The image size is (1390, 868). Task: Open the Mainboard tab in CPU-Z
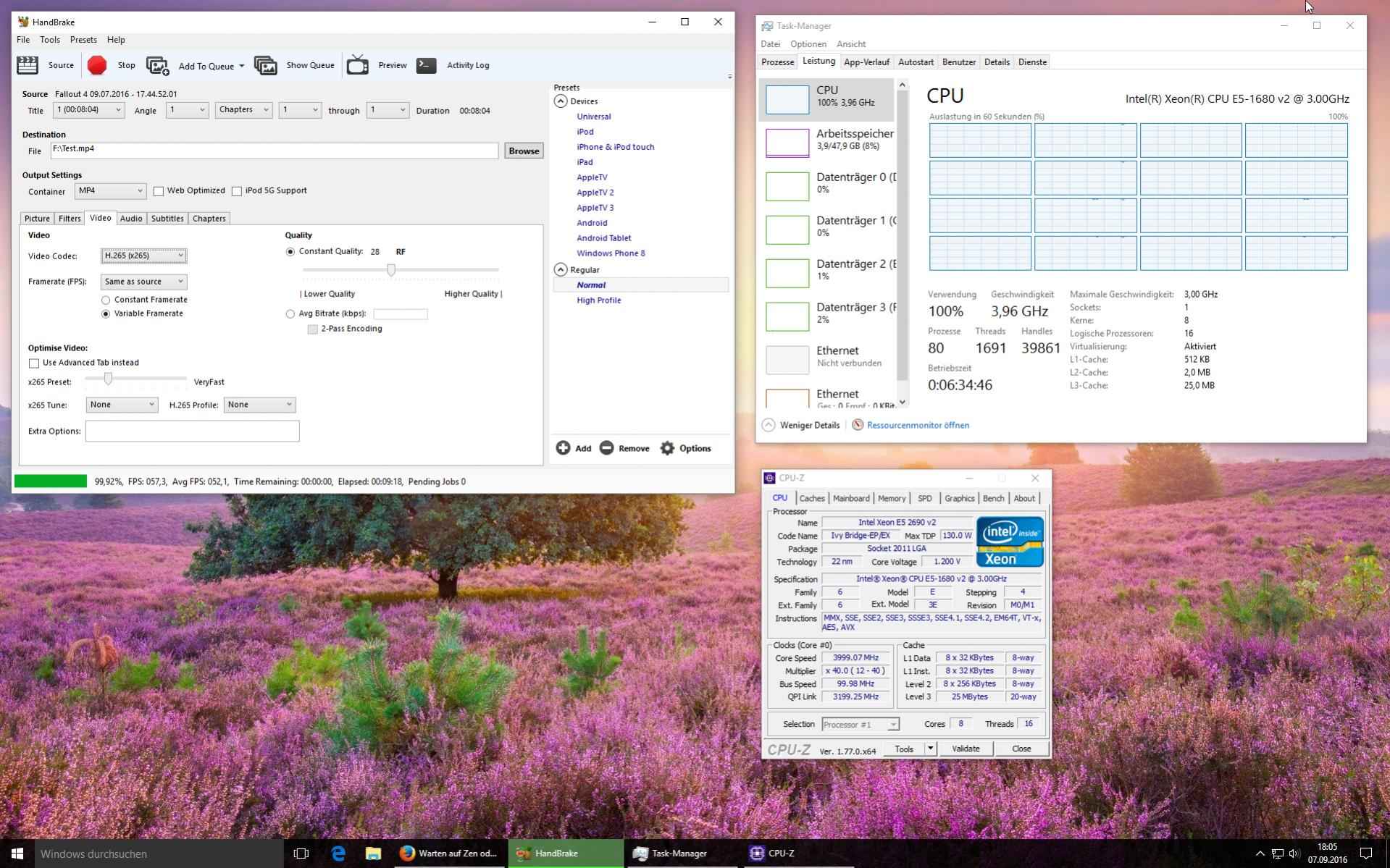point(851,498)
